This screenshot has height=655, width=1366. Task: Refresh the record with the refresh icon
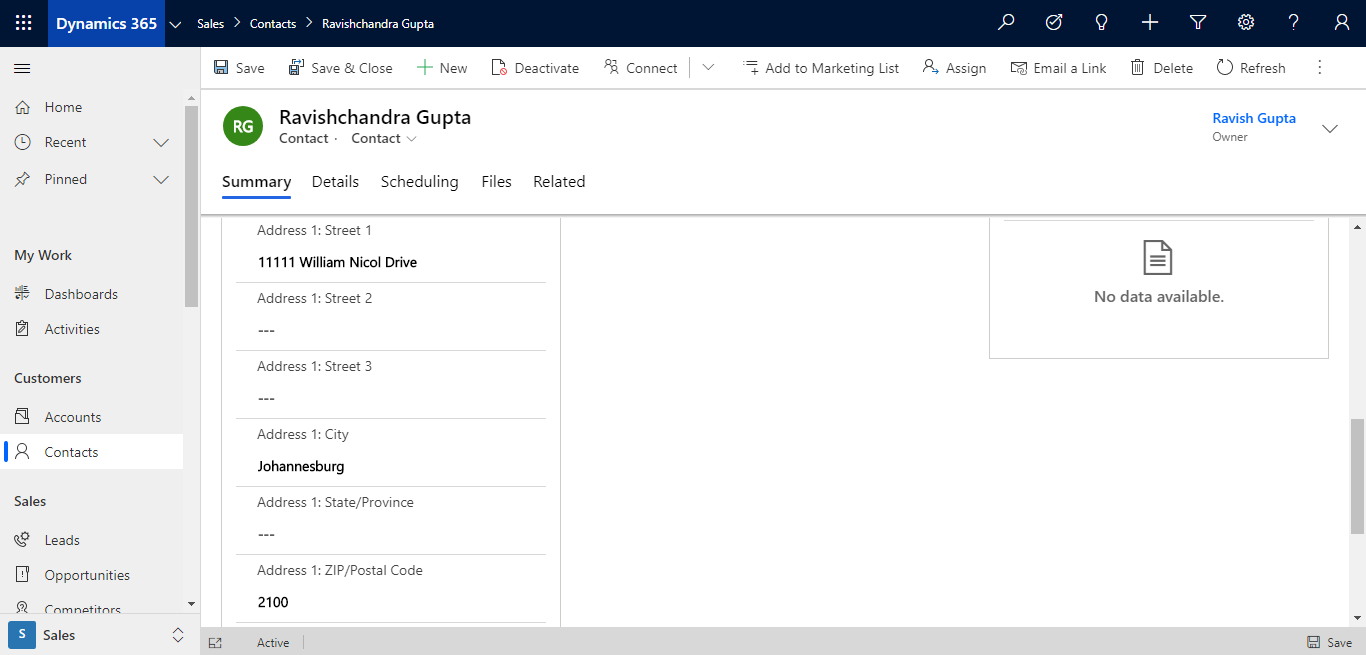[1251, 67]
